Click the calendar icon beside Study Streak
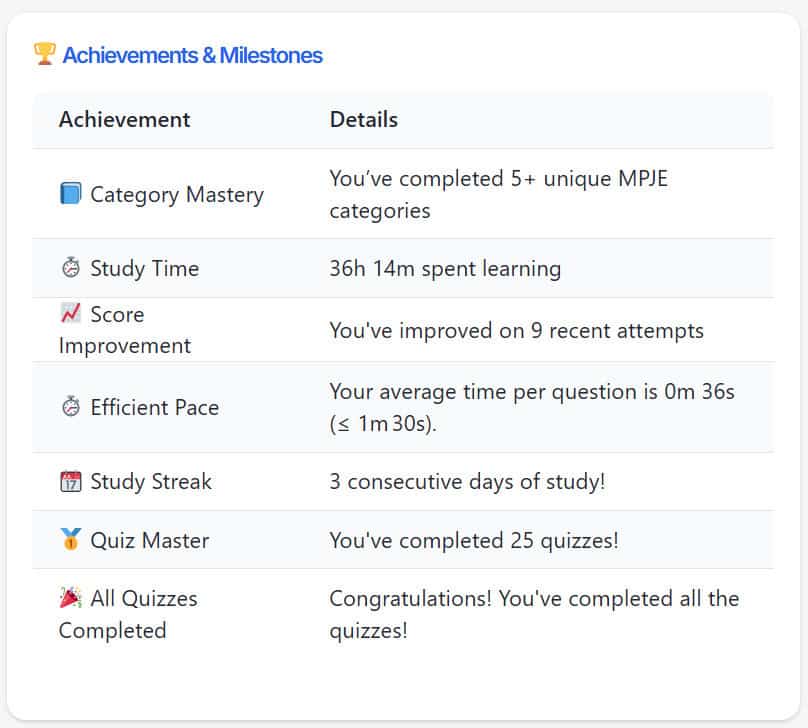The image size is (808, 728). tap(70, 482)
